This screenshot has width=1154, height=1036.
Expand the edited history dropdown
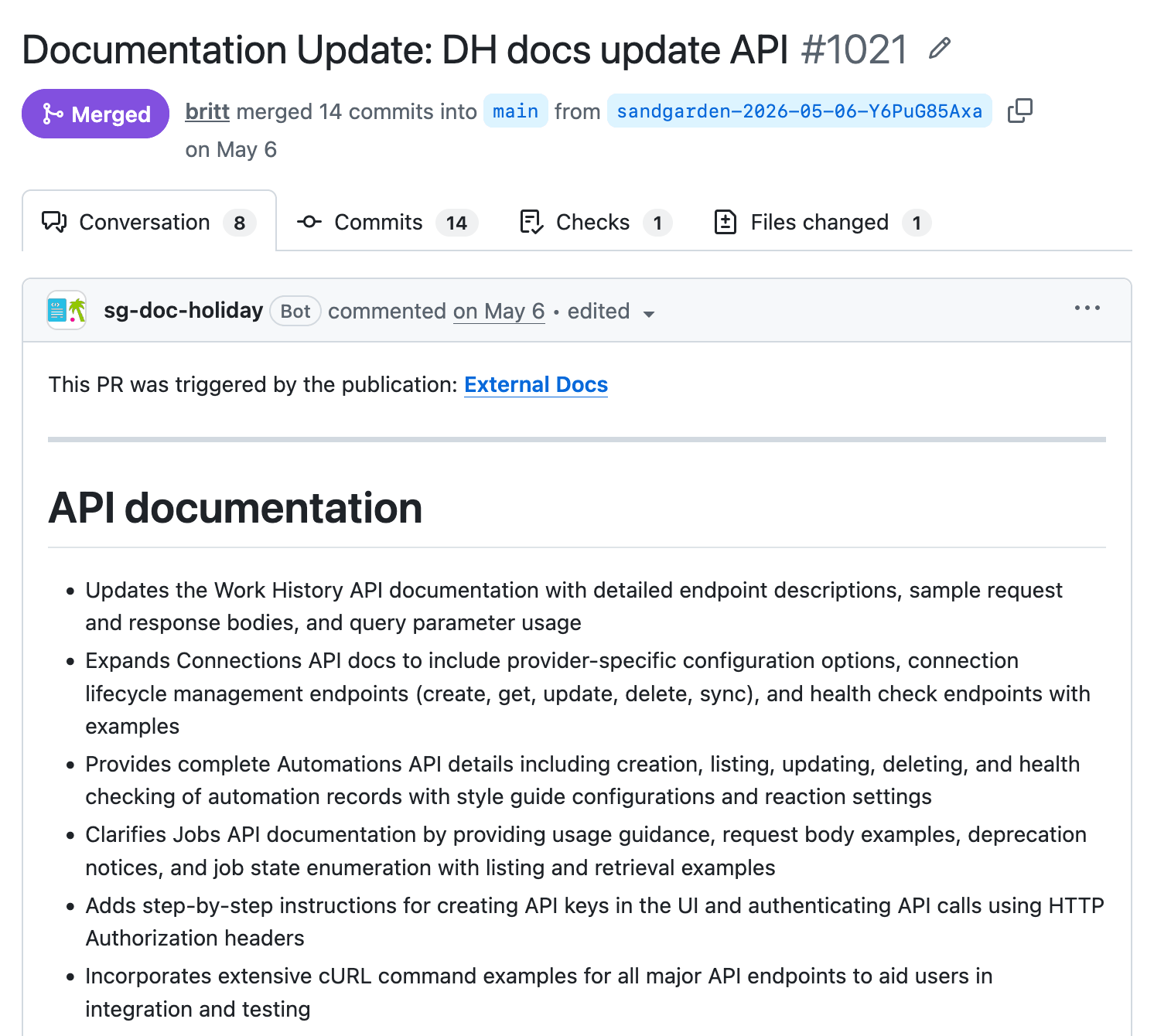(x=611, y=312)
